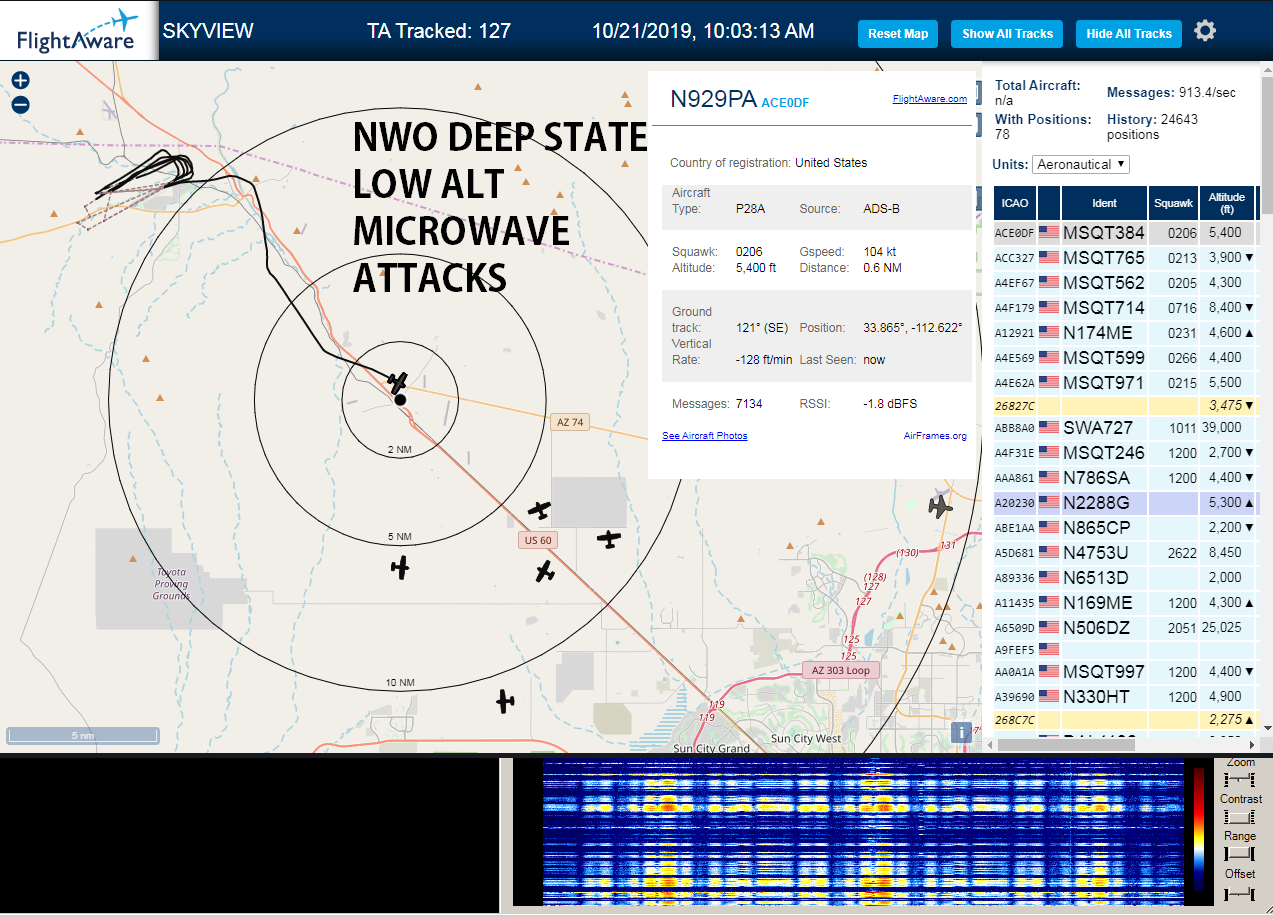Click Show All Tracks button

pyautogui.click(x=1007, y=33)
